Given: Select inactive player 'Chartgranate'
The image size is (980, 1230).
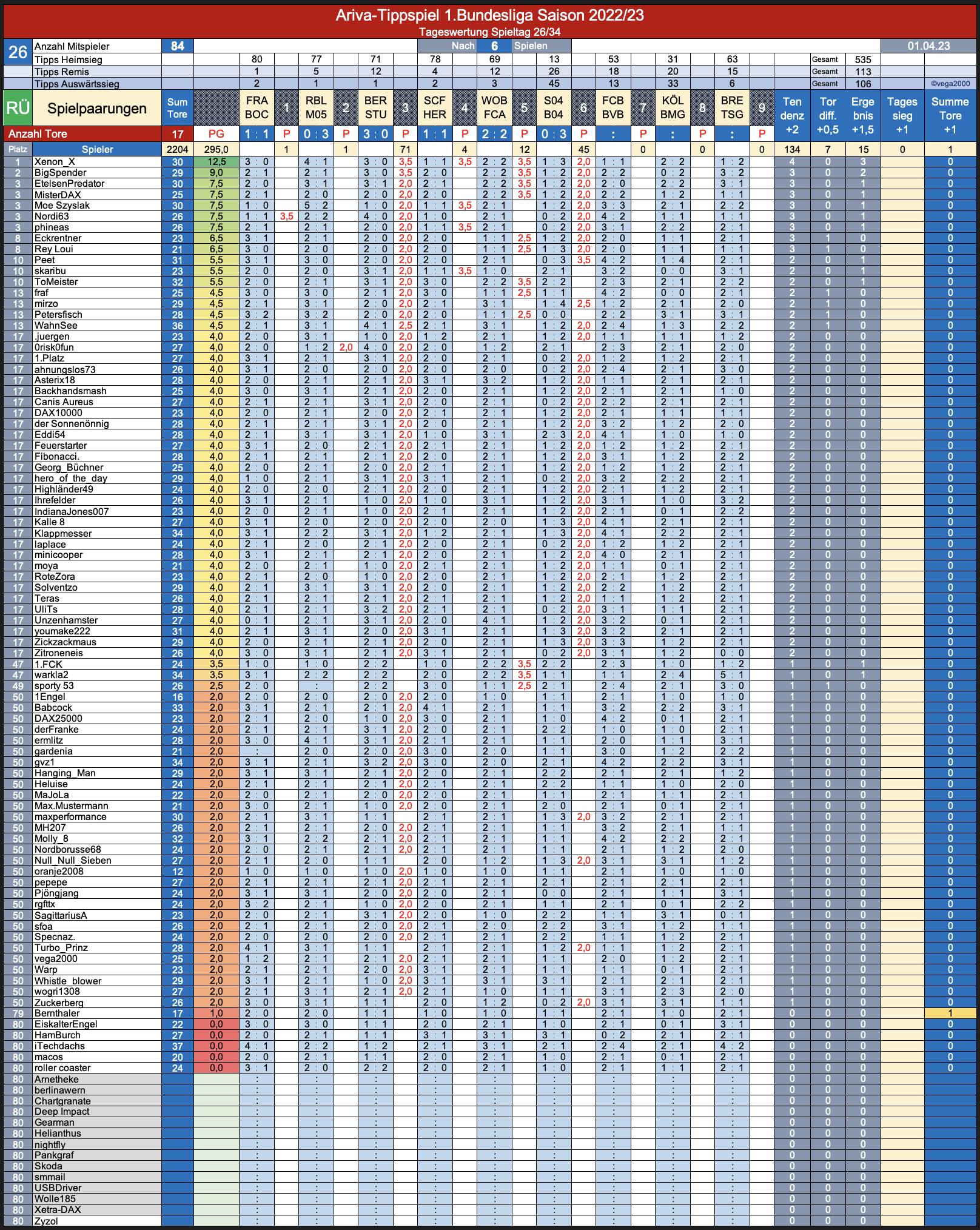Looking at the screenshot, I should tap(62, 1101).
